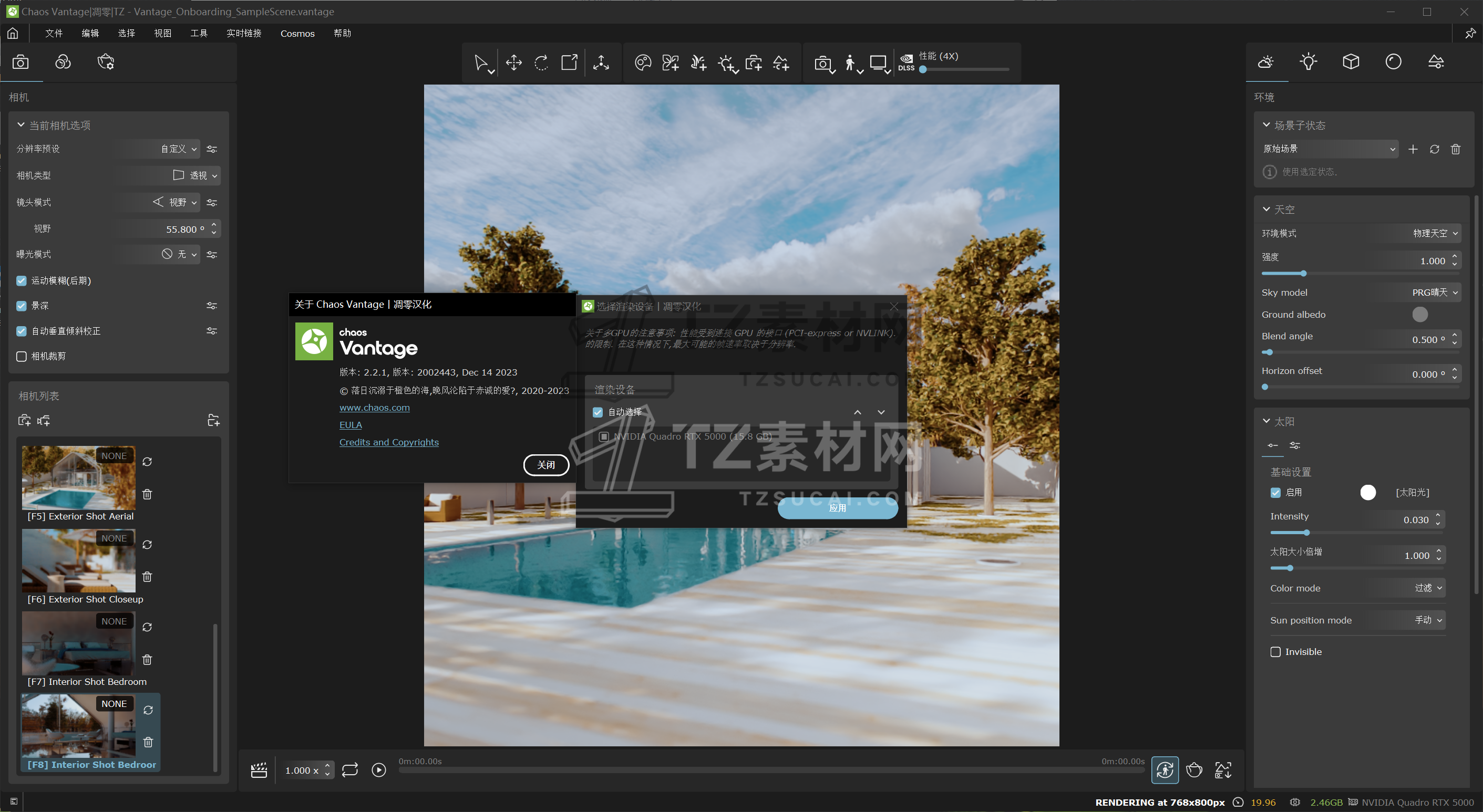Check the Invisible sun option

(1276, 652)
